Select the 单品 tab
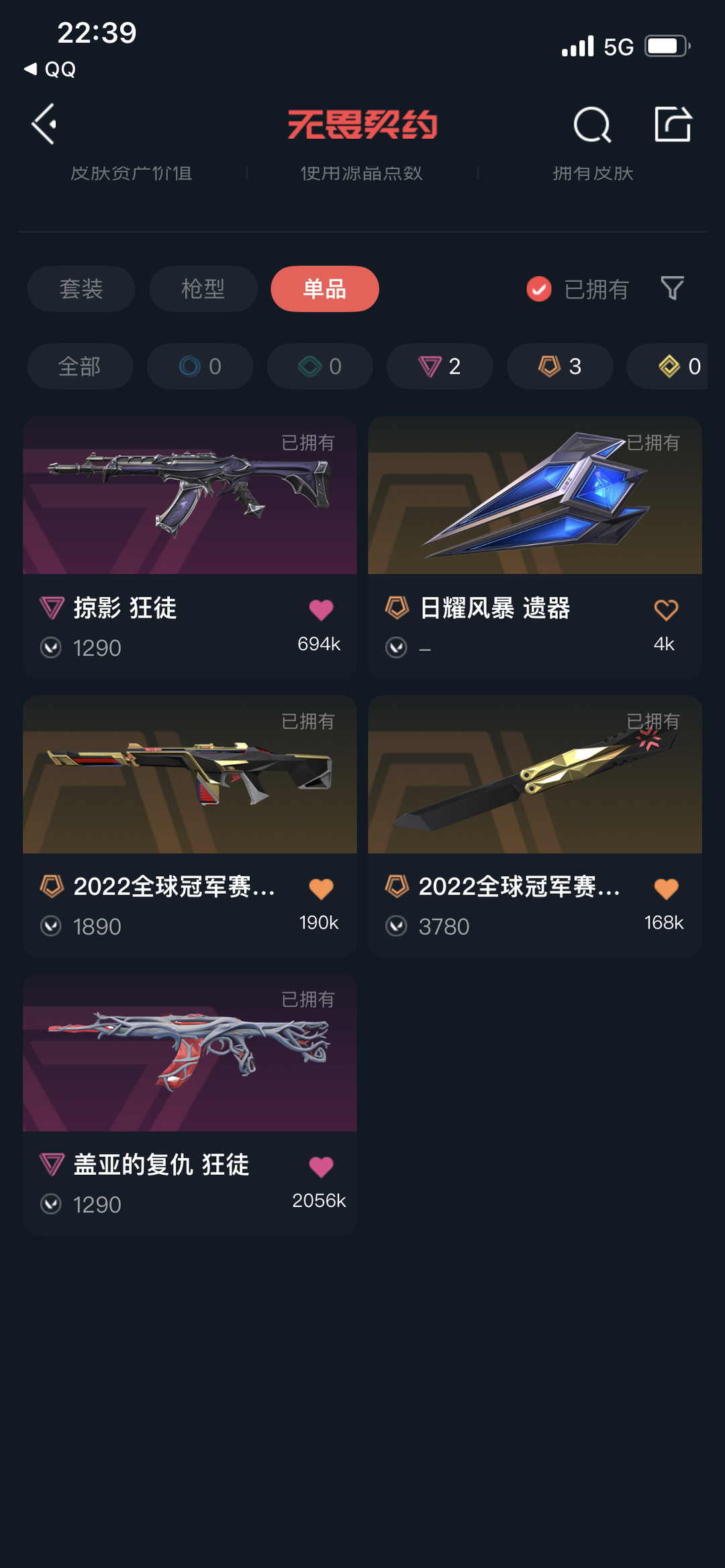Viewport: 725px width, 1568px height. 325,289
